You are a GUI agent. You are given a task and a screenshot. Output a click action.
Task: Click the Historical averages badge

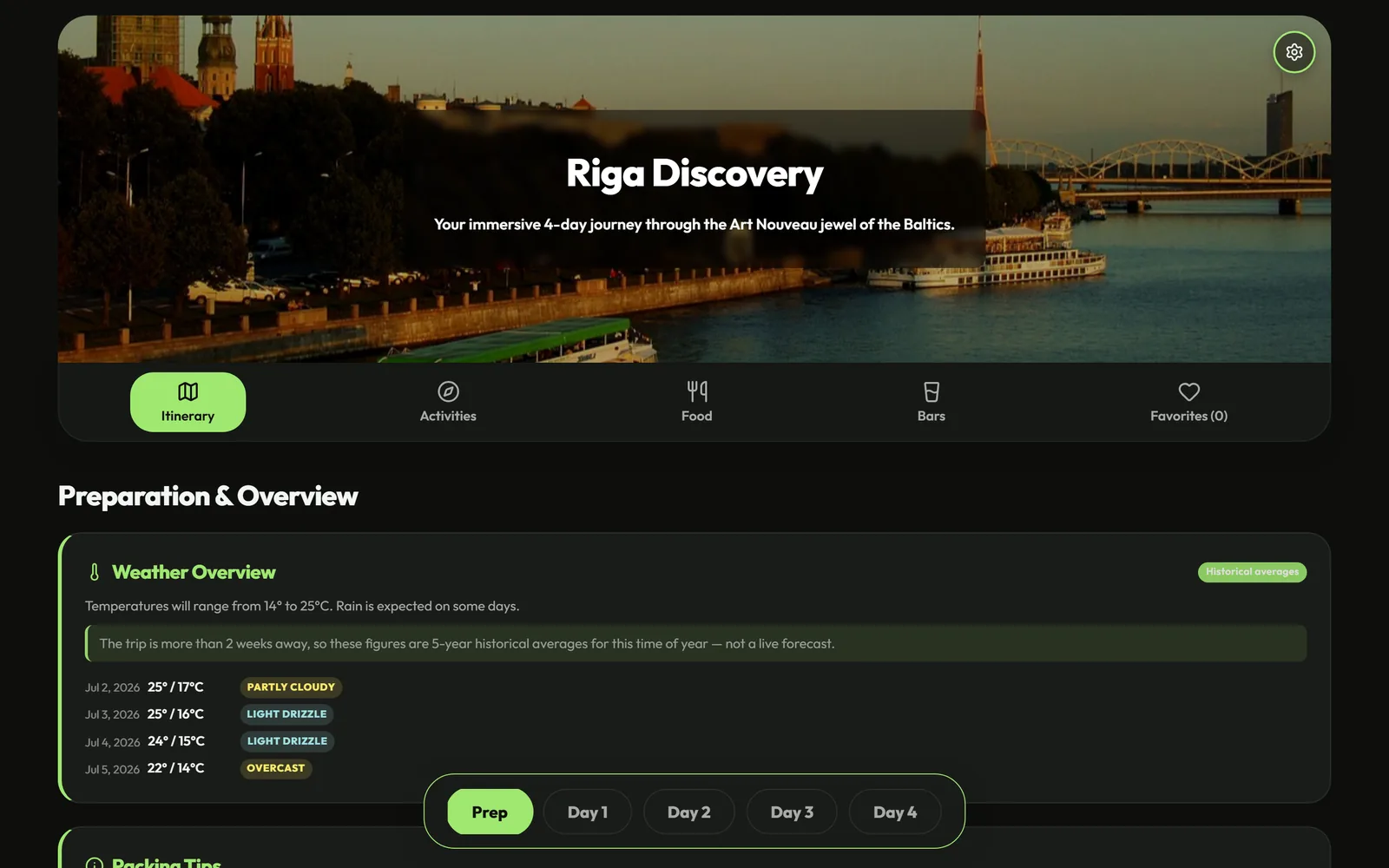1252,572
